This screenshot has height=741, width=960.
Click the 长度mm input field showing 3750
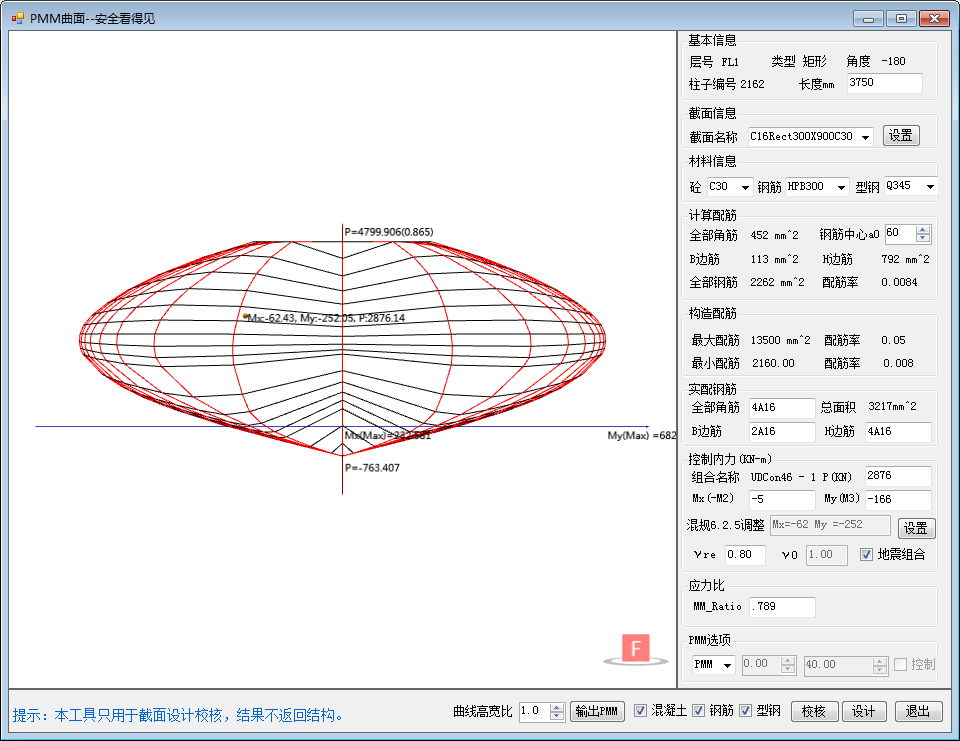[x=885, y=83]
